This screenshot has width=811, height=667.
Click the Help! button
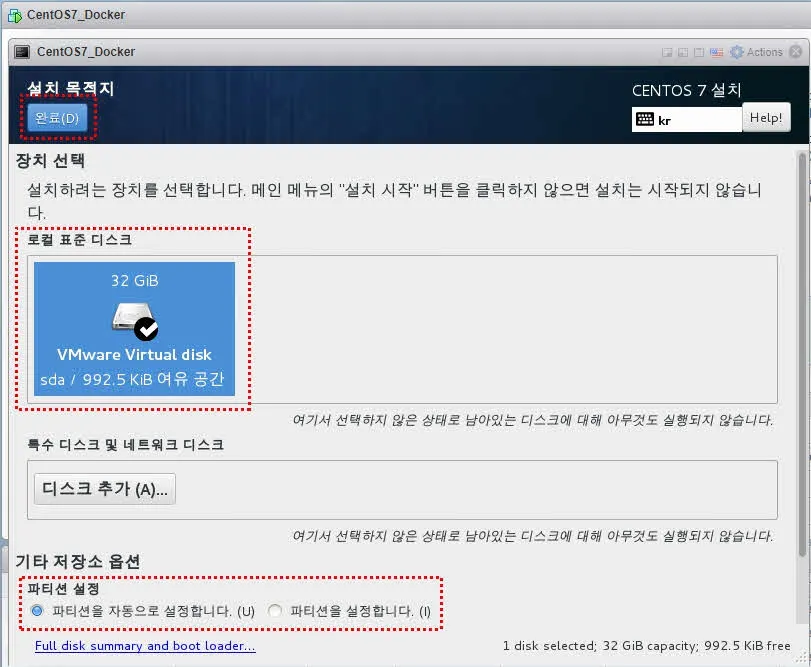pos(766,118)
